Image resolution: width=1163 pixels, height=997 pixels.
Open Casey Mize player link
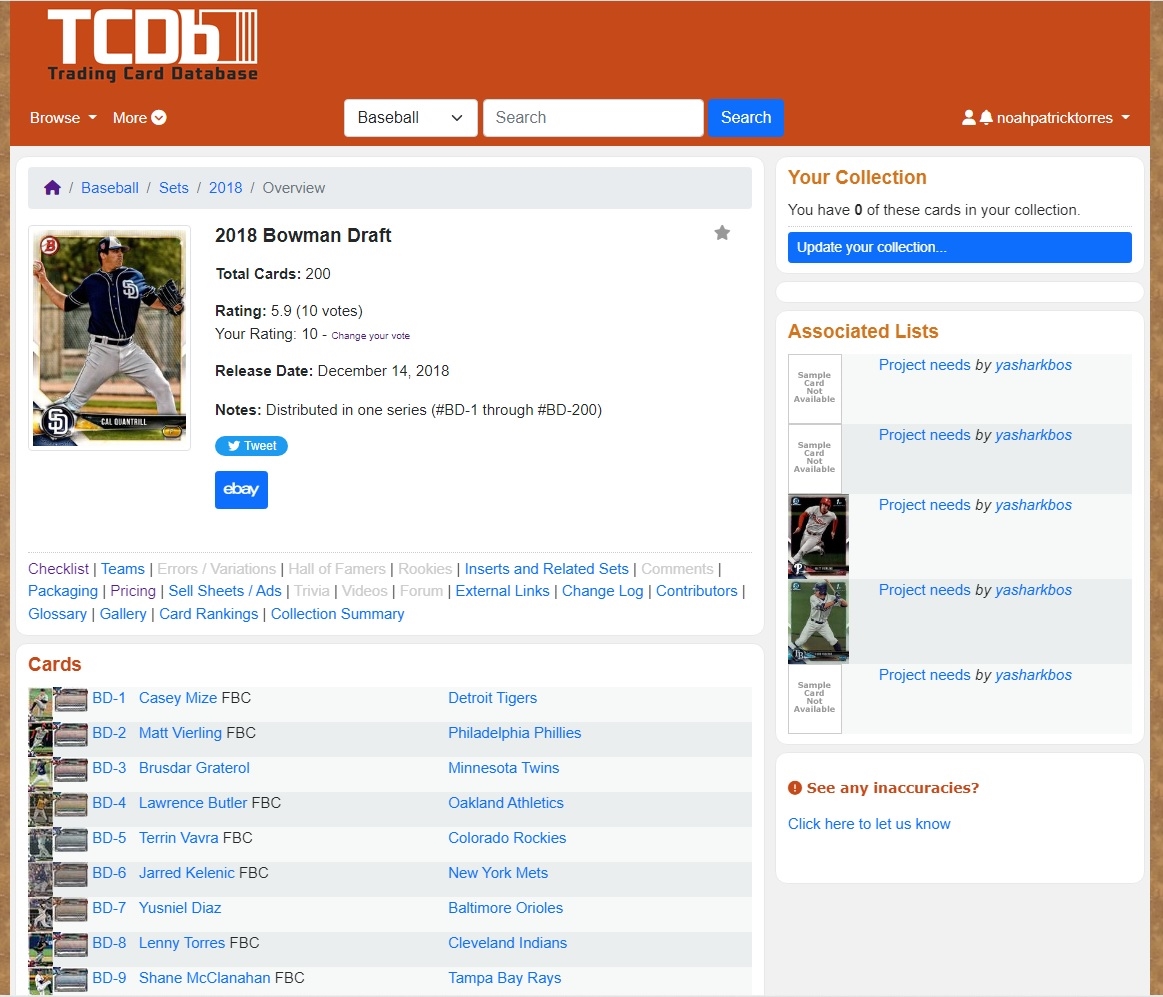click(x=178, y=698)
